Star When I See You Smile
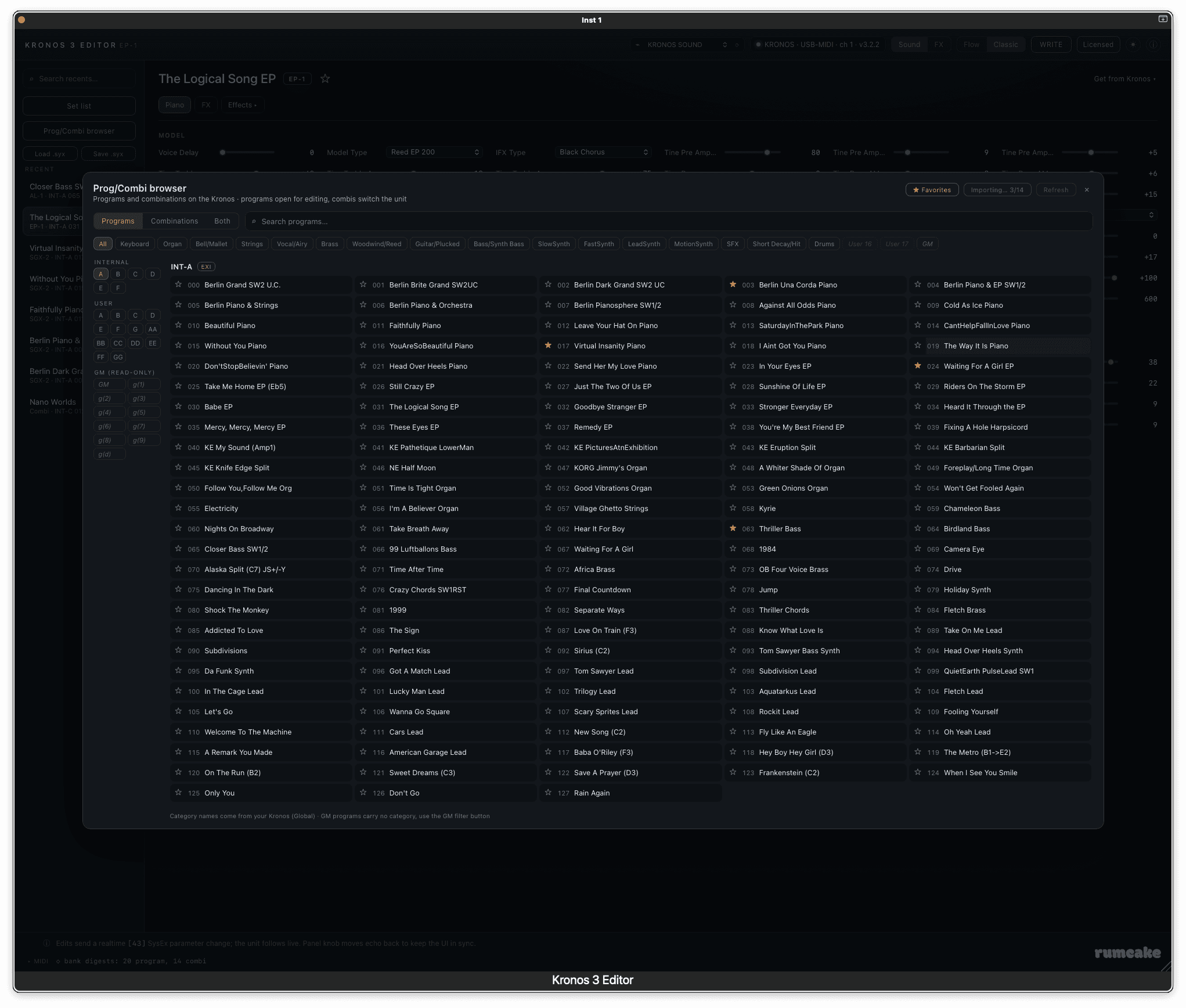 point(918,772)
